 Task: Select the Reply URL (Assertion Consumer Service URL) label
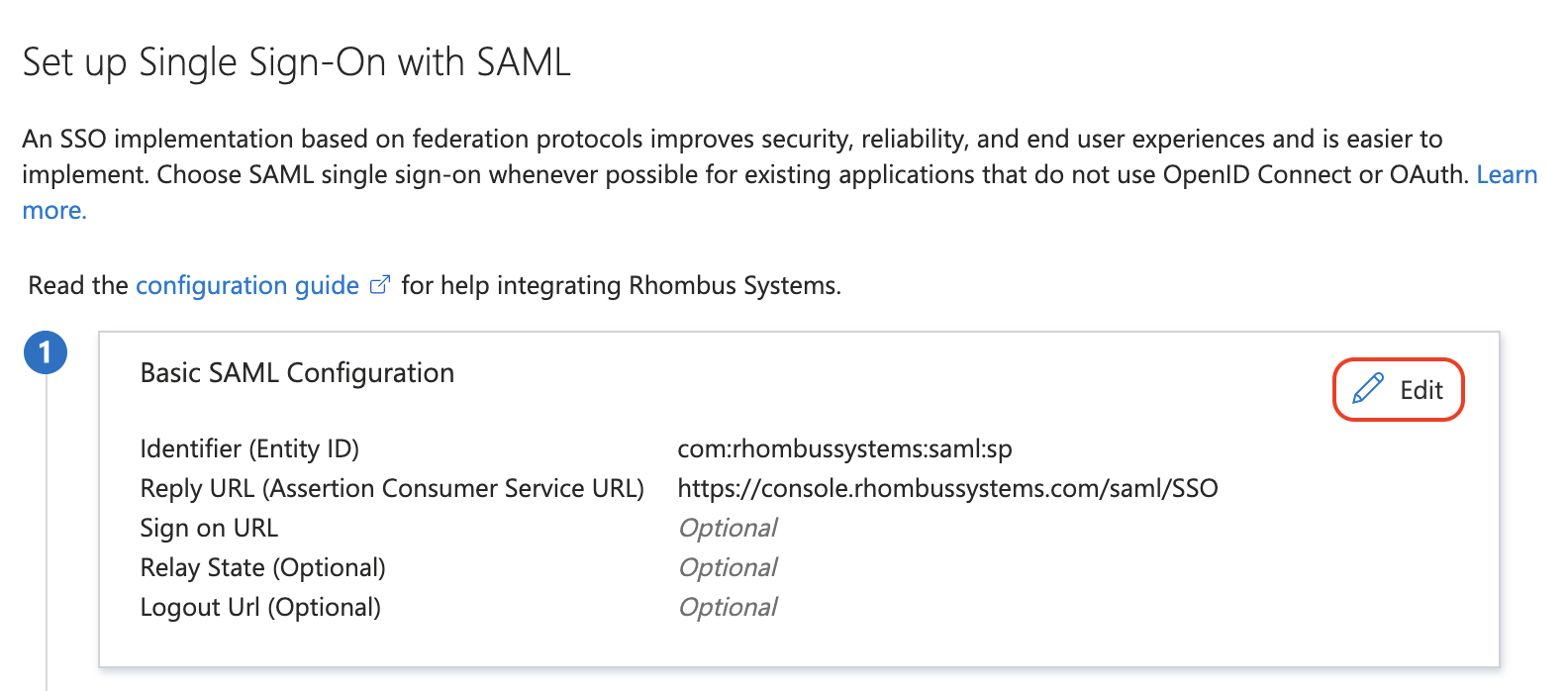pos(392,488)
